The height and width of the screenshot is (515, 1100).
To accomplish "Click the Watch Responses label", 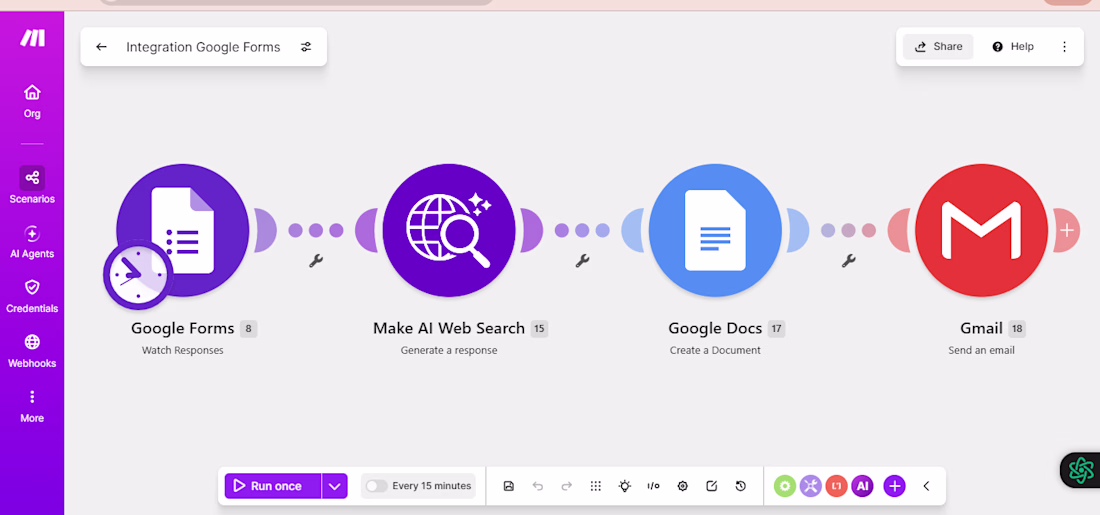I will [182, 350].
